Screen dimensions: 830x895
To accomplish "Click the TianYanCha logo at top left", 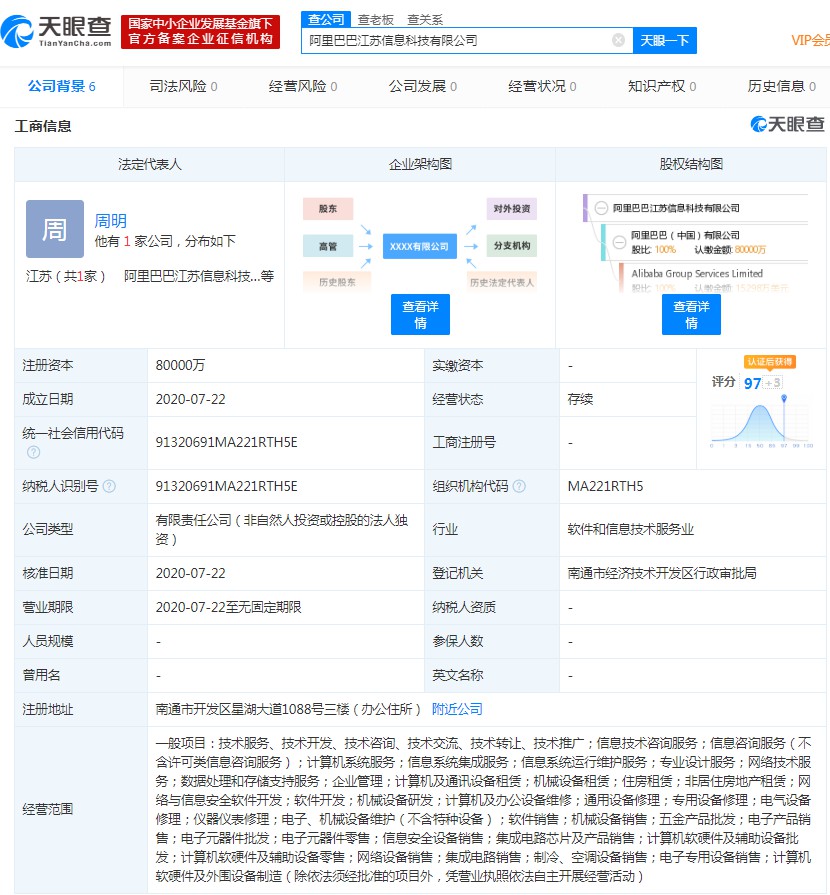I will click(57, 31).
